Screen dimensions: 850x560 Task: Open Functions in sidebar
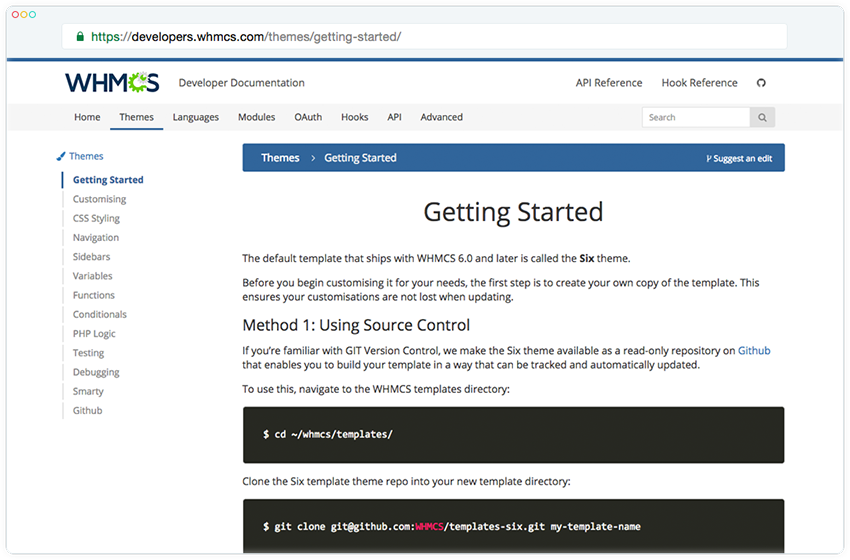(x=94, y=295)
